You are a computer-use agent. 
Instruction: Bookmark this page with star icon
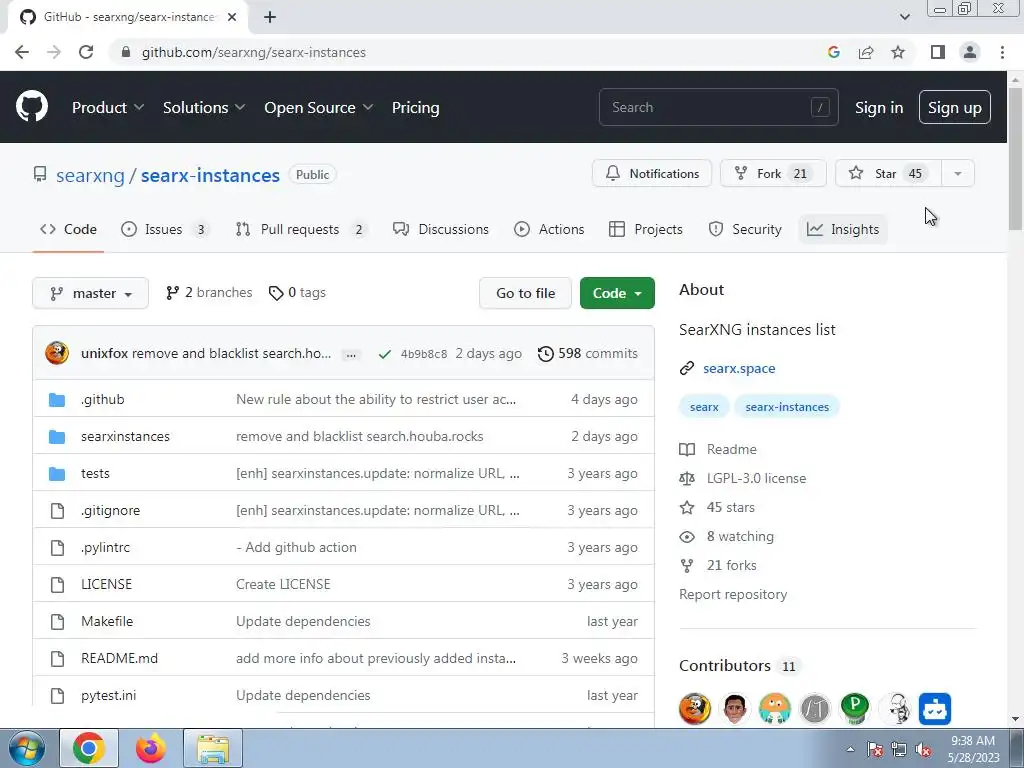(x=898, y=52)
